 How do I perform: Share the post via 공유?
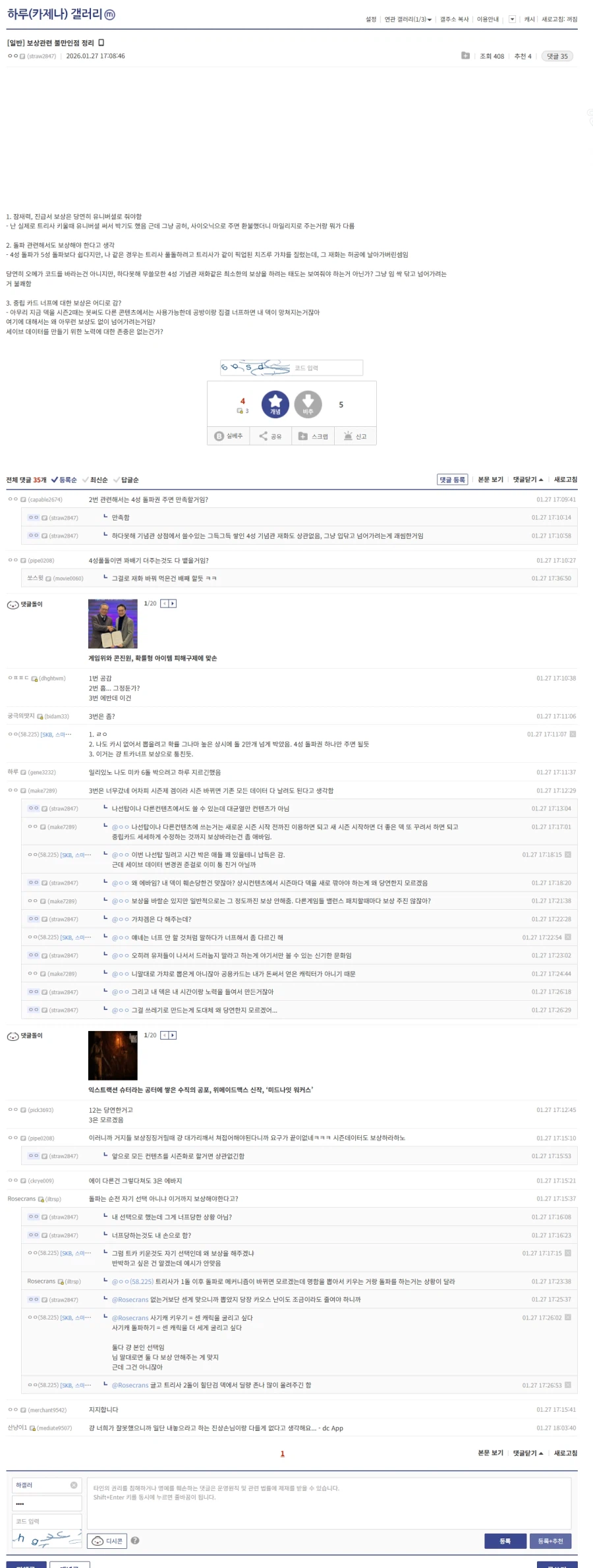(x=271, y=436)
